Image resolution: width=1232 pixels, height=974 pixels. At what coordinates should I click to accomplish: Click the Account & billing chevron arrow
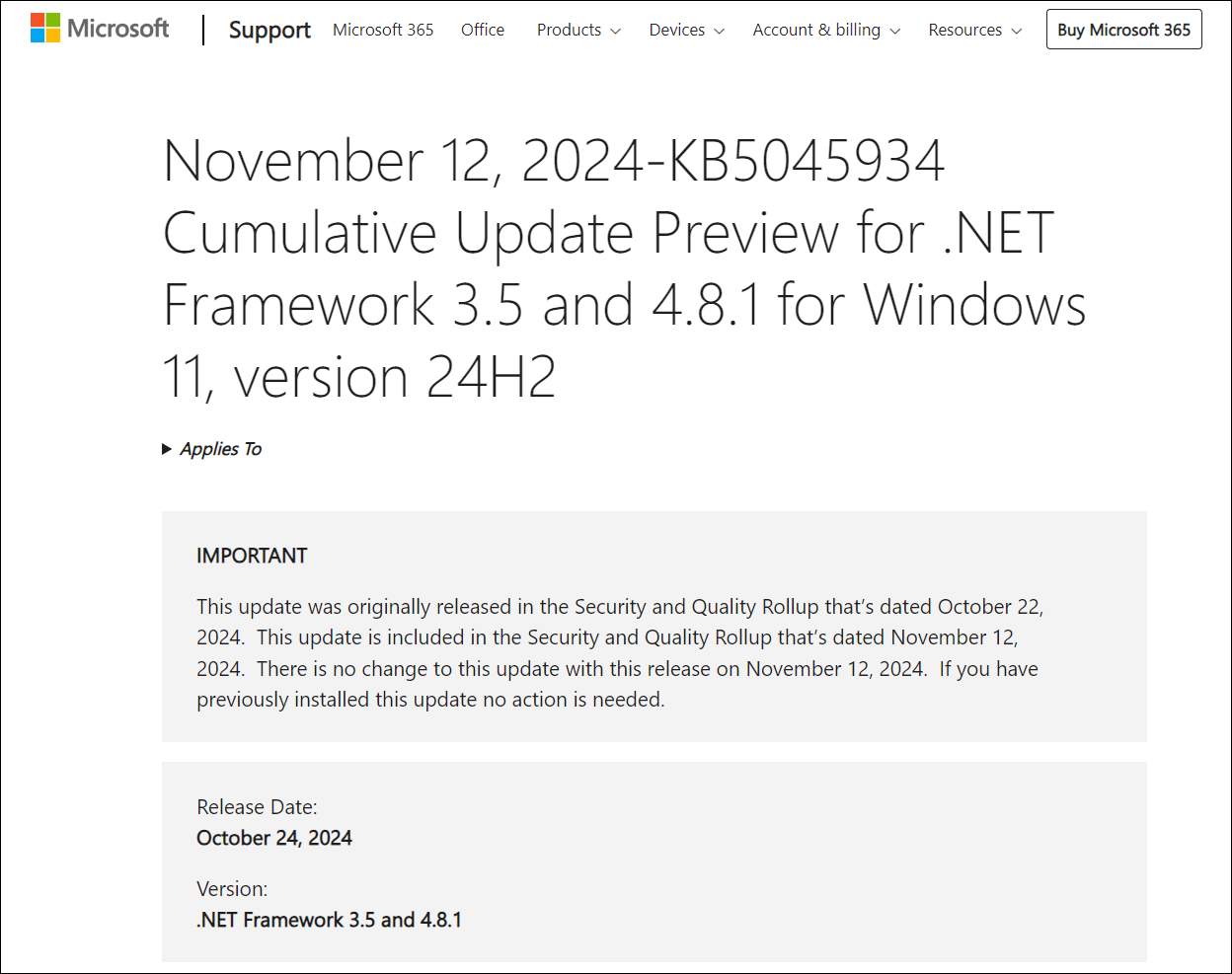(895, 32)
